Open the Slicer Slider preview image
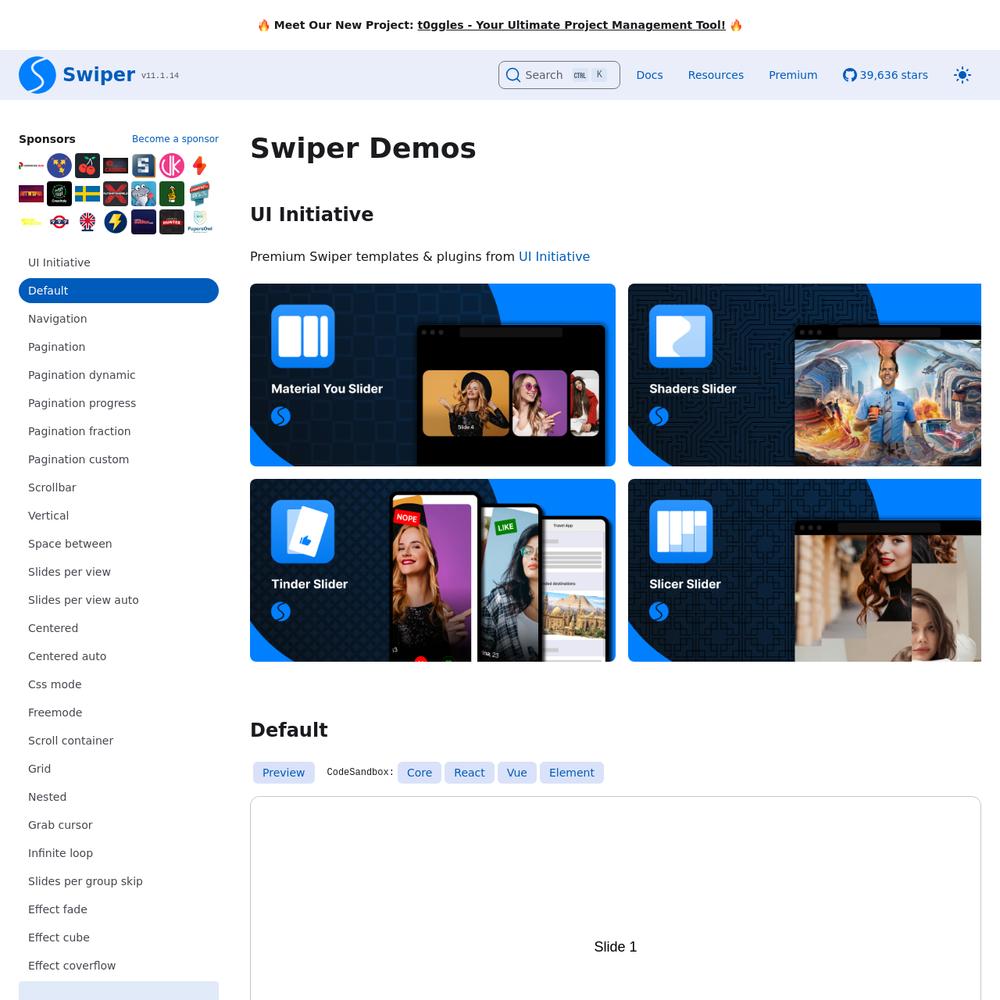Screen dimensions: 1000x1000 coord(887,591)
